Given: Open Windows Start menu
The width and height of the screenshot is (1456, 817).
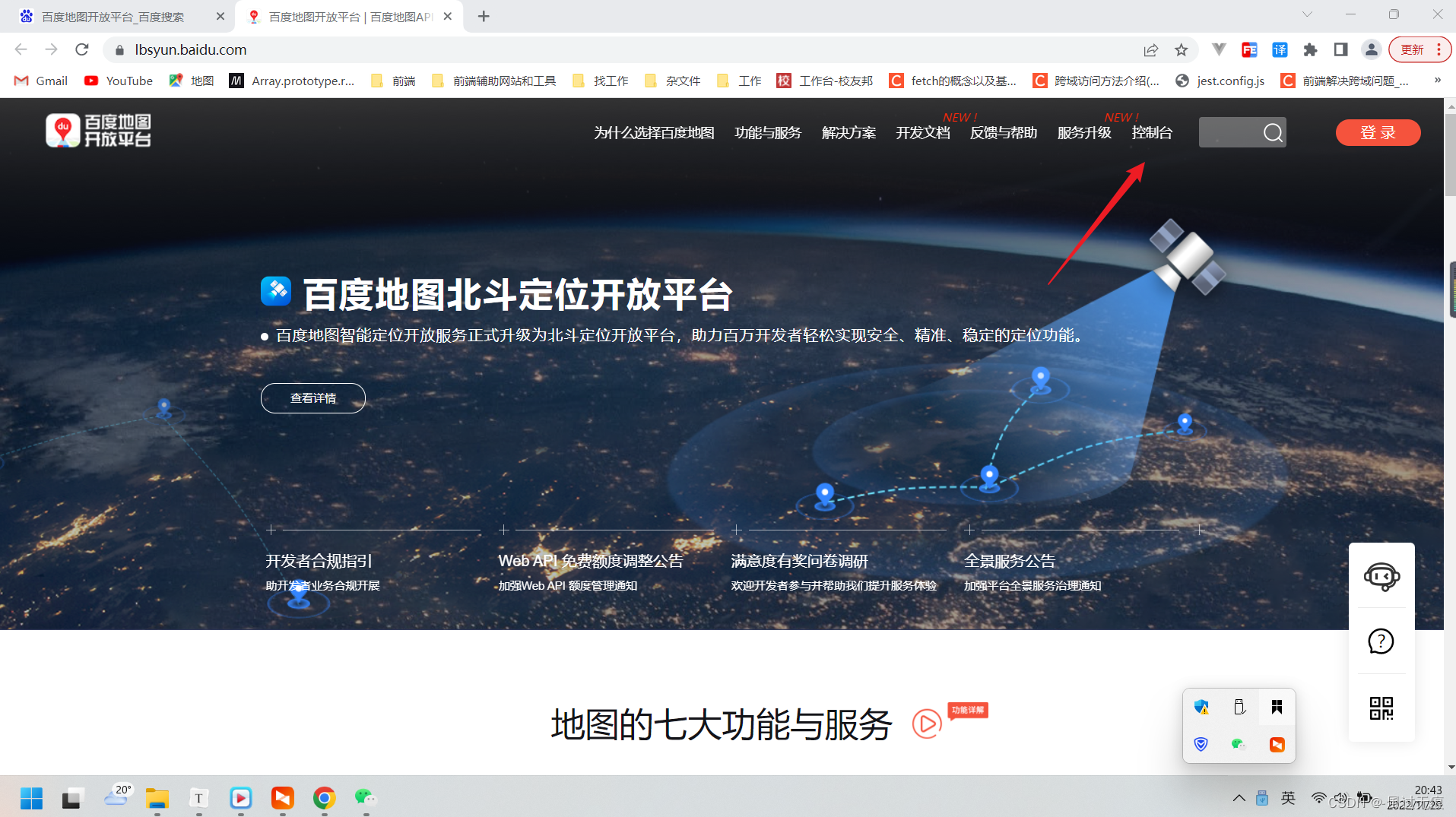Looking at the screenshot, I should point(31,798).
